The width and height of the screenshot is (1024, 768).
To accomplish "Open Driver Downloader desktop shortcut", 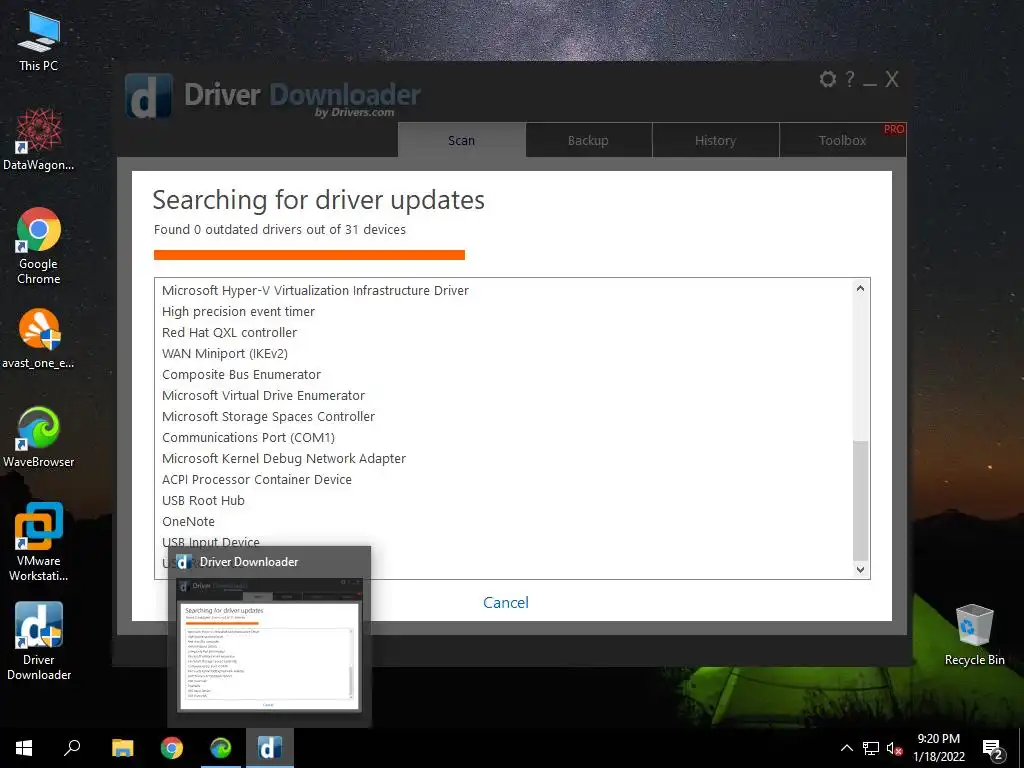I will pyautogui.click(x=39, y=641).
